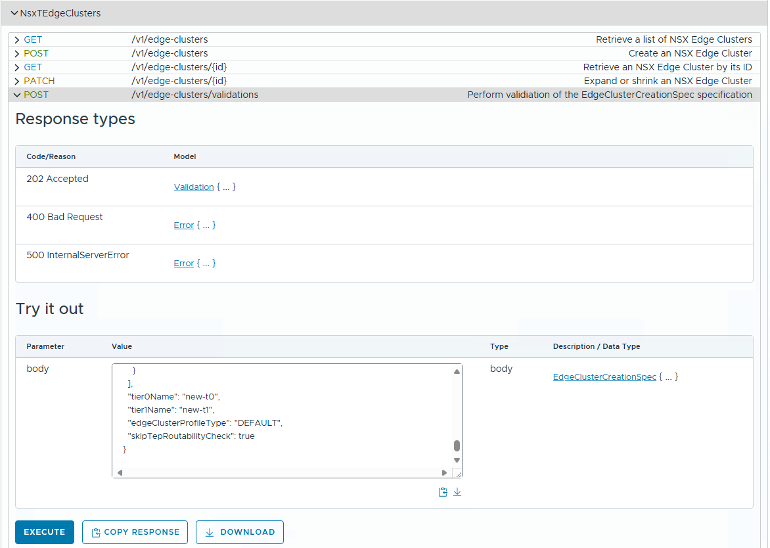Image resolution: width=770 pixels, height=548 pixels.
Task: Open Error model for 400 Bad Request
Action: (x=184, y=225)
